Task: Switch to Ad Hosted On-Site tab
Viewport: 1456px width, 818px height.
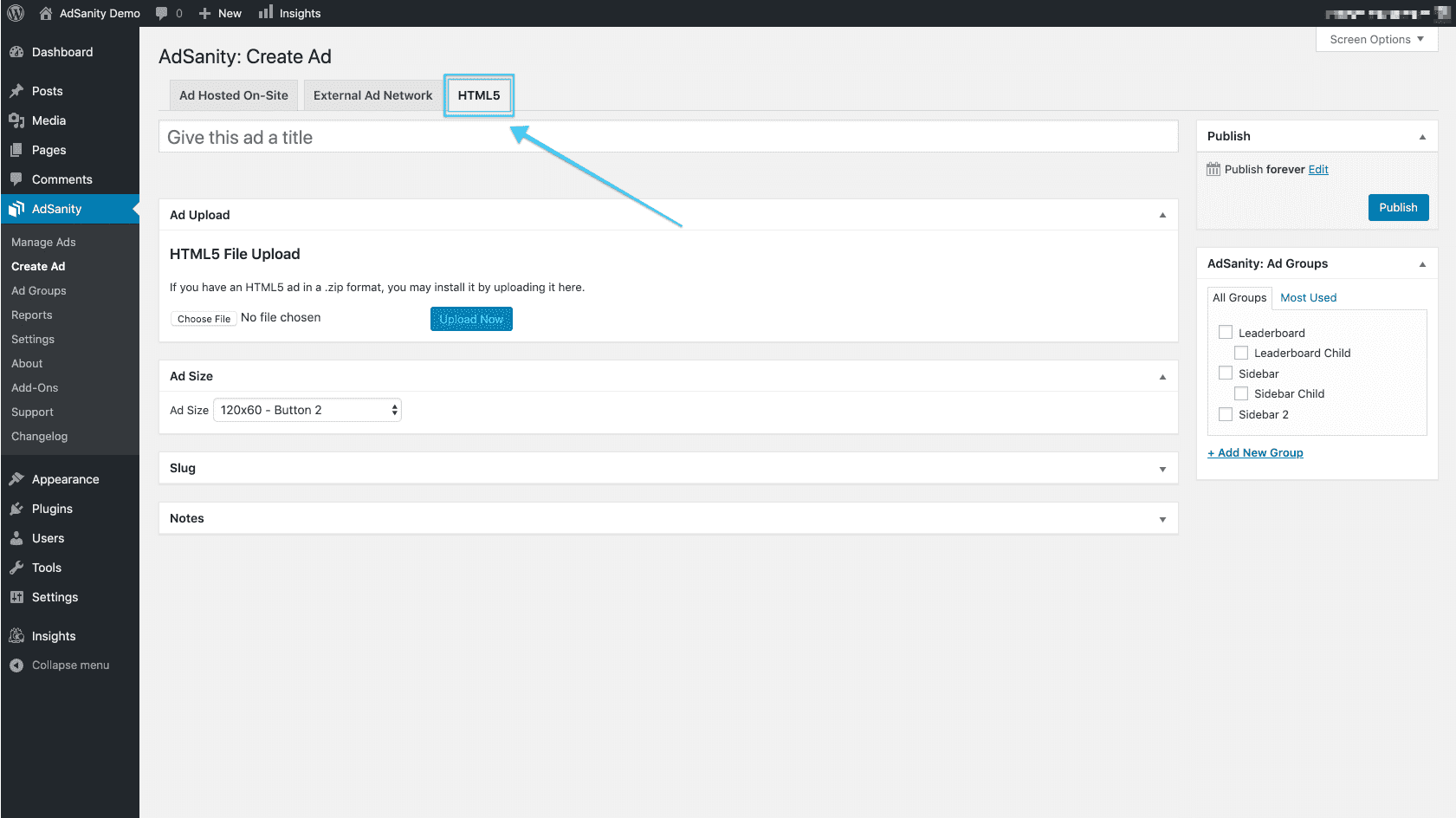Action: (x=234, y=95)
